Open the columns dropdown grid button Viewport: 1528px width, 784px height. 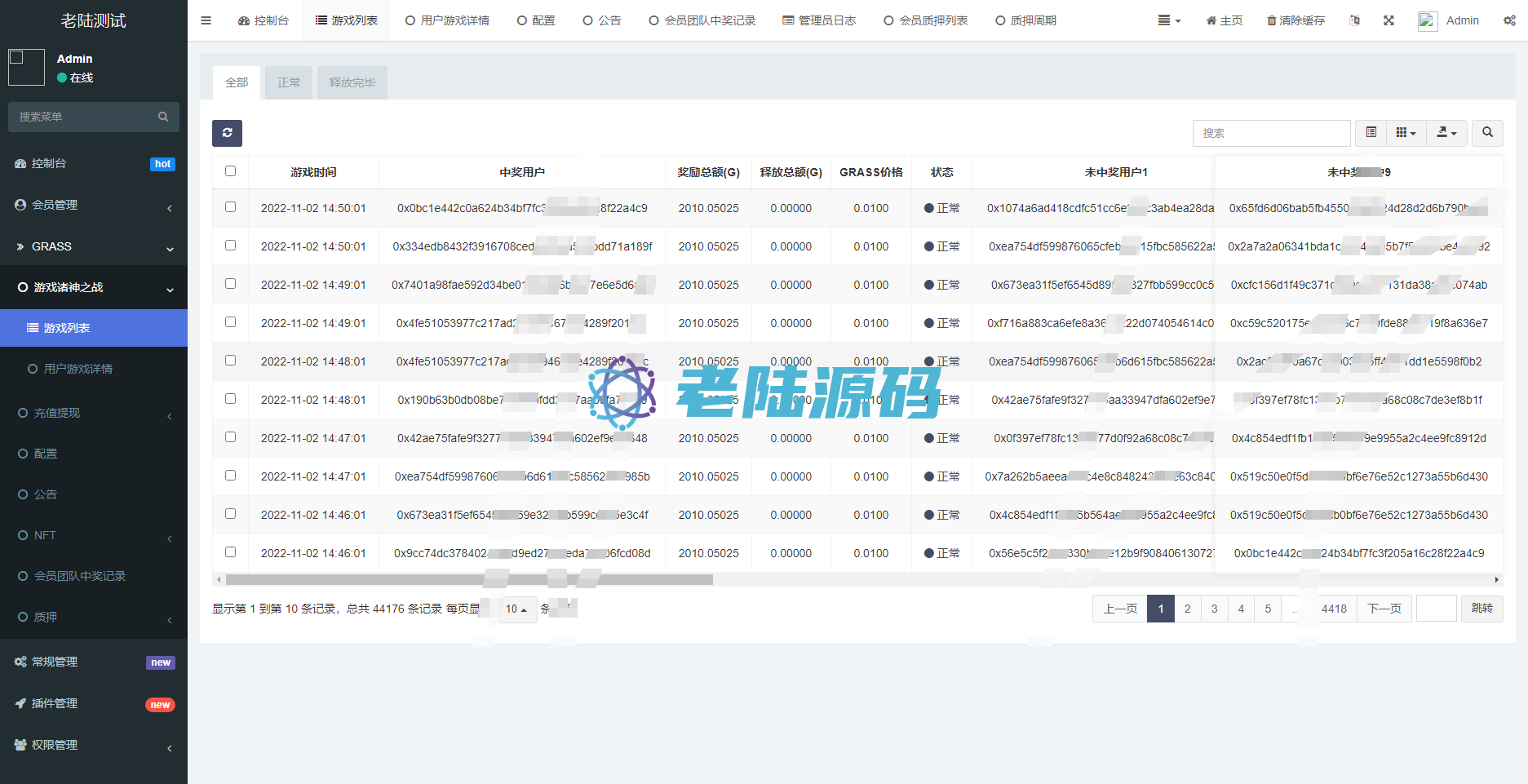tap(1405, 133)
